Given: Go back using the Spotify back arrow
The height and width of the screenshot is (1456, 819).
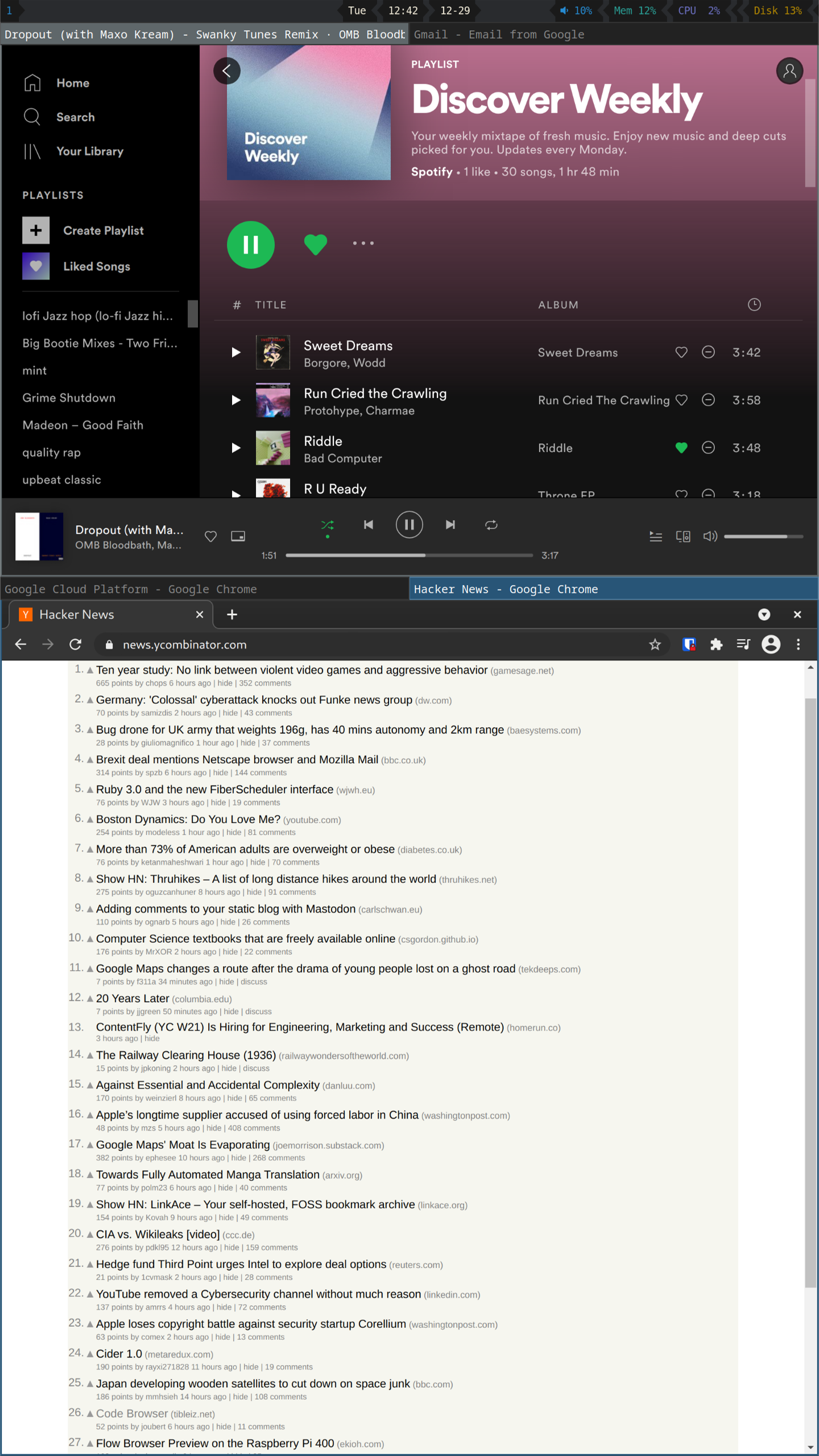Looking at the screenshot, I should [x=226, y=71].
